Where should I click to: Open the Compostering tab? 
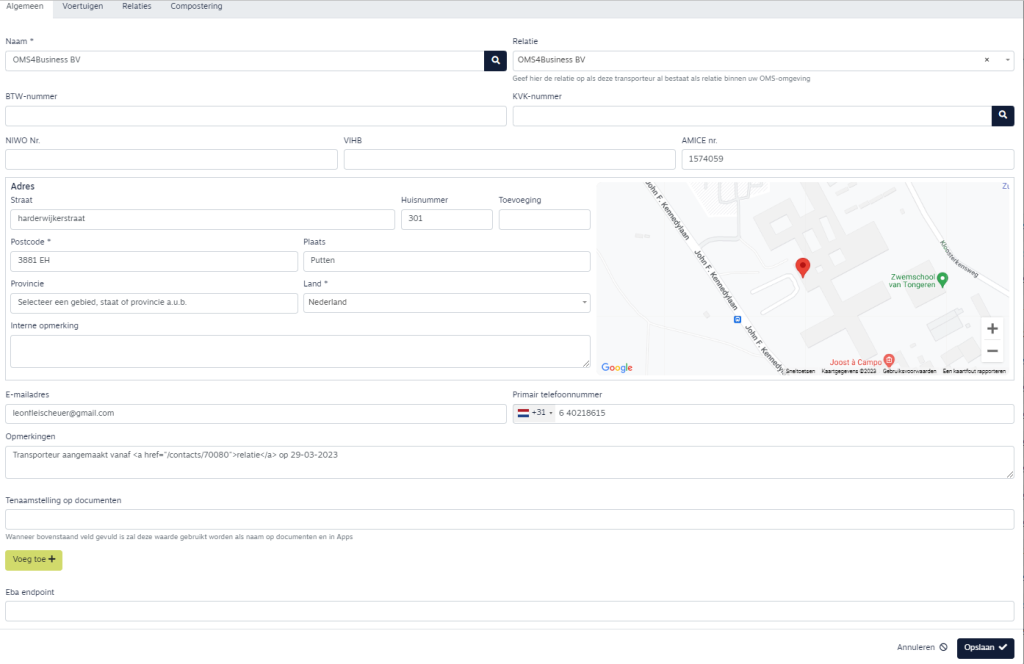pos(196,7)
